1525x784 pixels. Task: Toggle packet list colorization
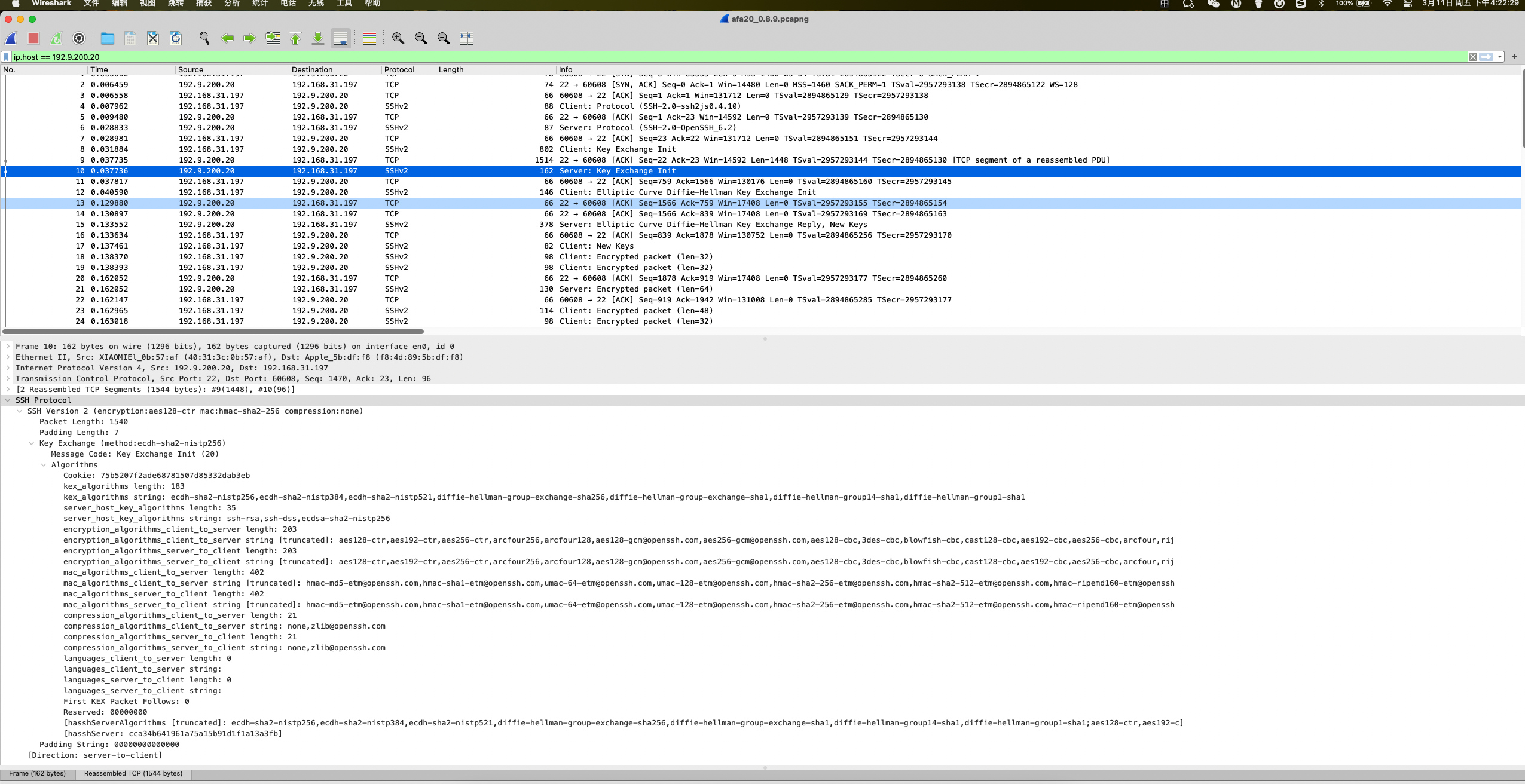tap(369, 38)
